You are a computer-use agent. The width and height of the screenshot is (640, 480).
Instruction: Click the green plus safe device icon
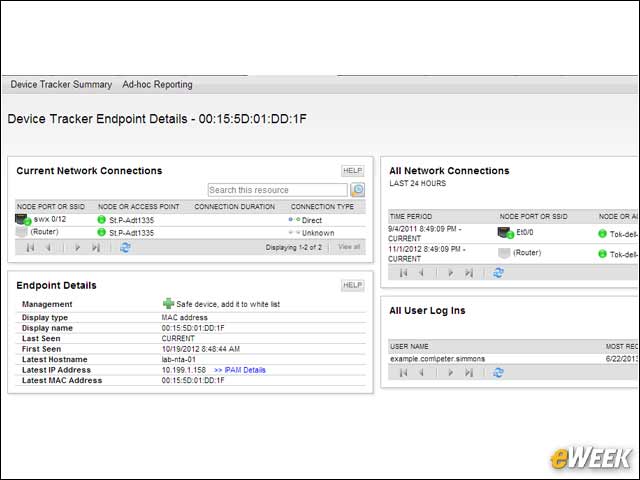click(x=168, y=303)
